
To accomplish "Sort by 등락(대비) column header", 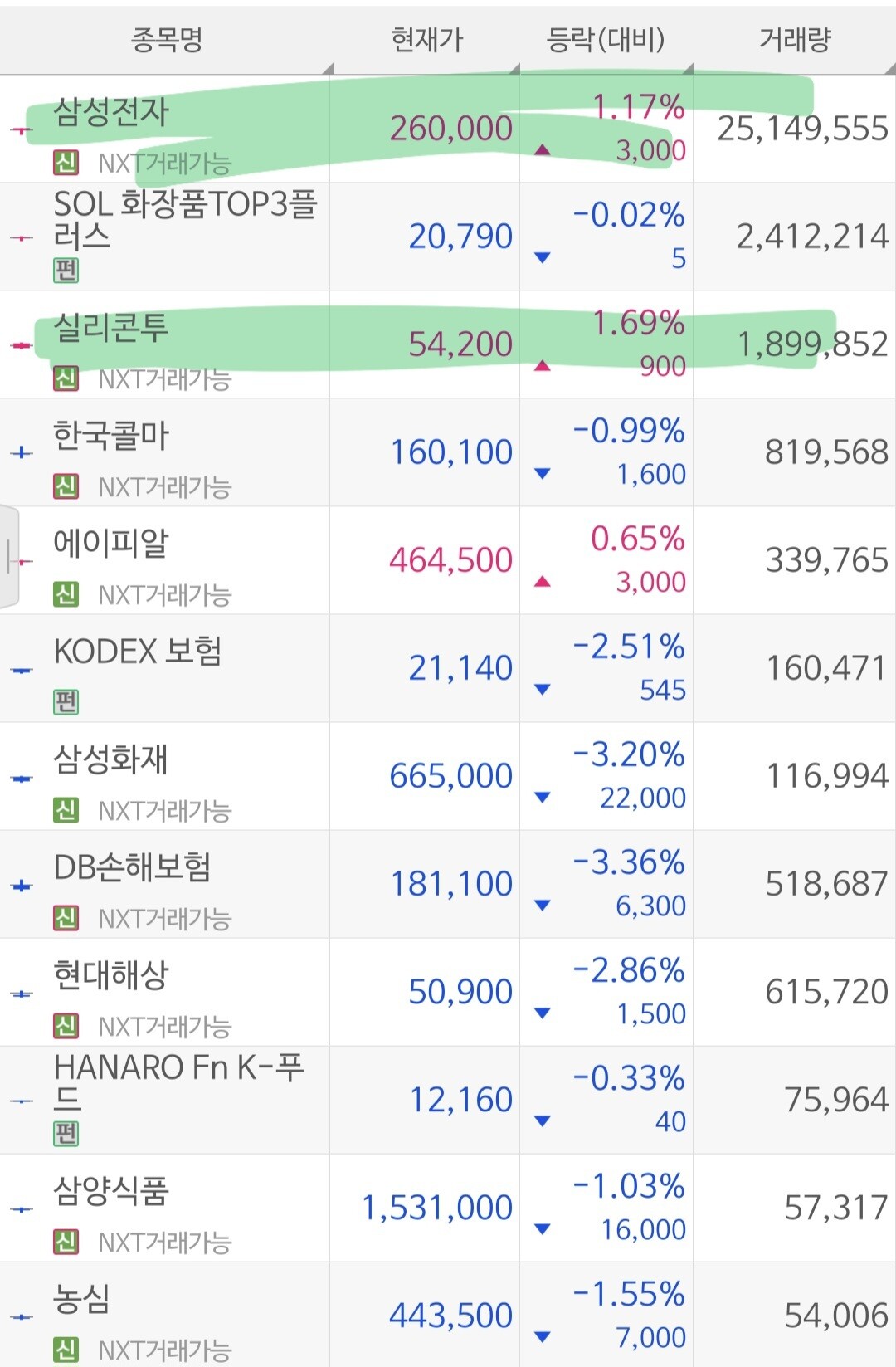I will [x=606, y=40].
